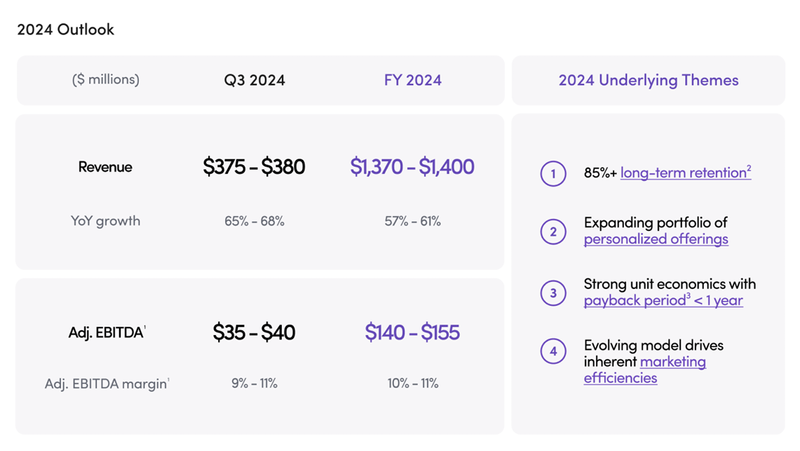The image size is (800, 451).
Task: Click the Adj. EBITDA margin row label
Action: click(x=106, y=383)
